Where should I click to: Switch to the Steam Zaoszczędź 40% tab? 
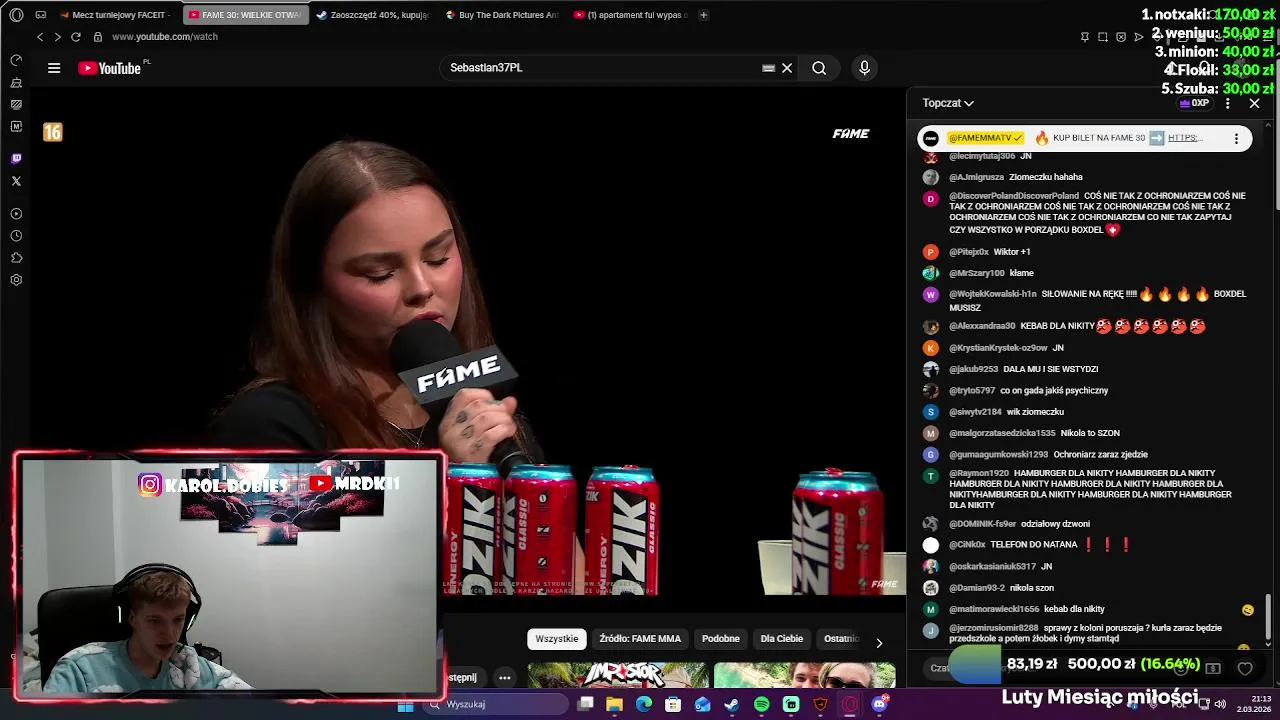tap(373, 15)
